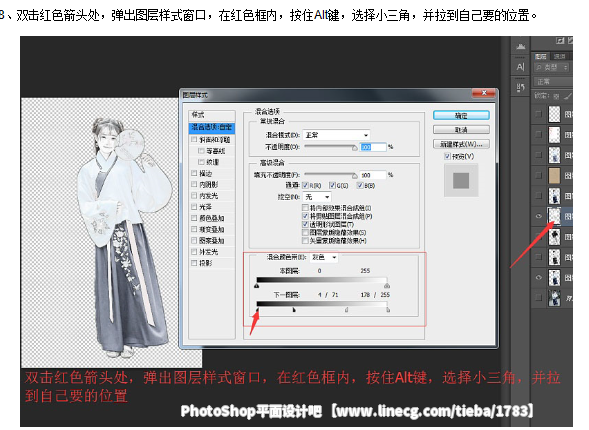
Task: Open the Layers panel blend mode 正常 dropdown
Action: pyautogui.click(x=553, y=81)
